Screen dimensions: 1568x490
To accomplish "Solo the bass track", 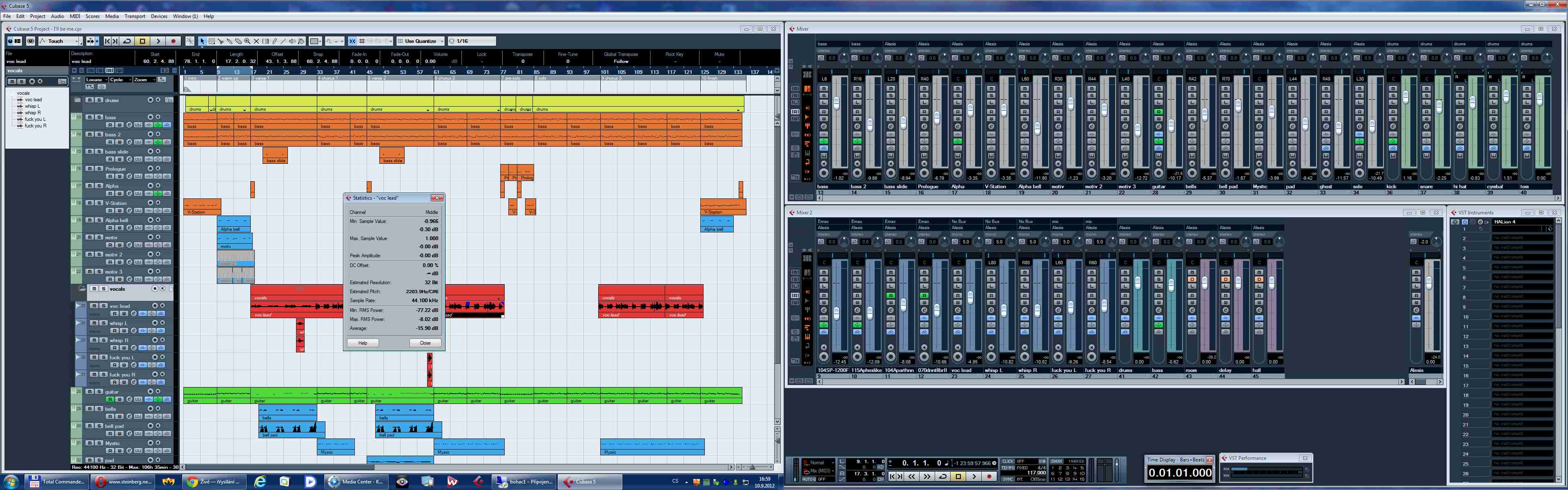I will 98,117.
